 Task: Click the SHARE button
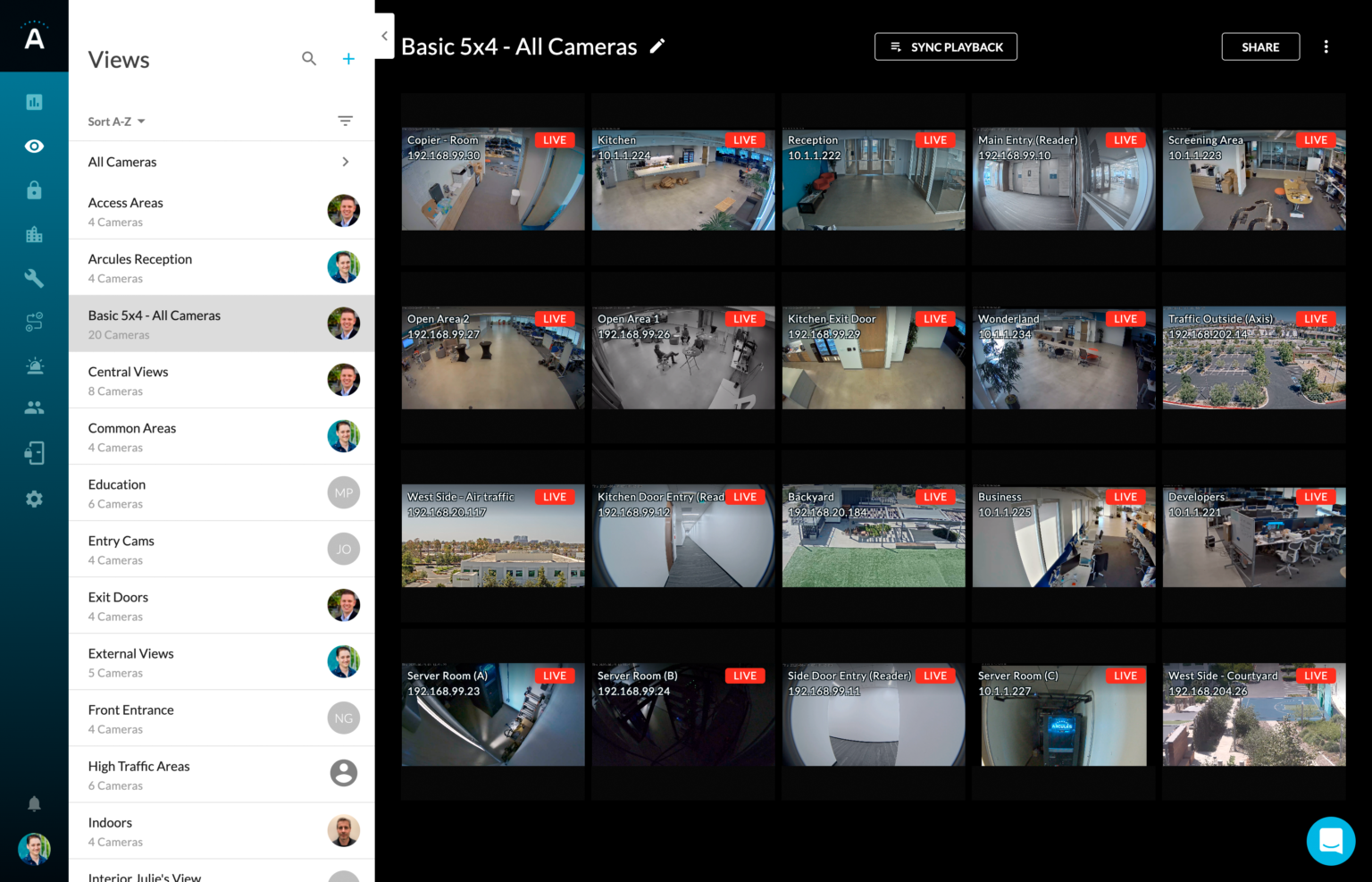pyautogui.click(x=1260, y=46)
